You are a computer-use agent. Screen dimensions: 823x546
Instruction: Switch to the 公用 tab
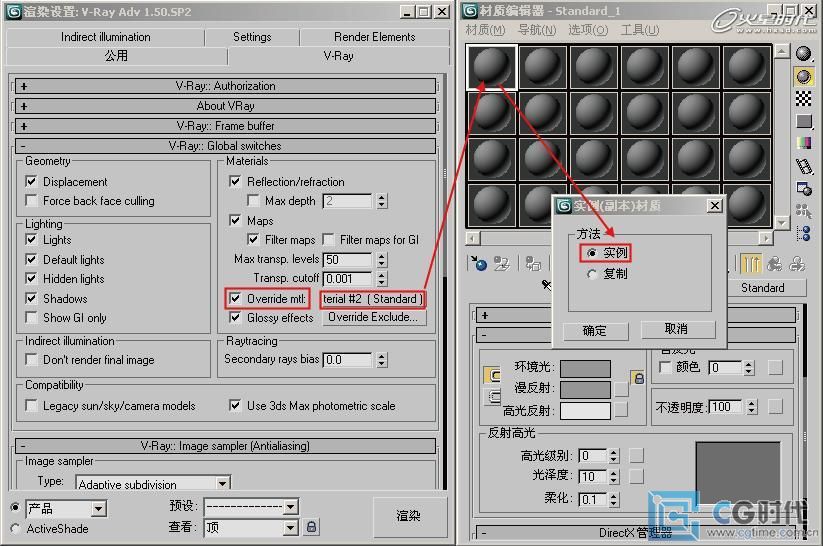click(x=117, y=56)
